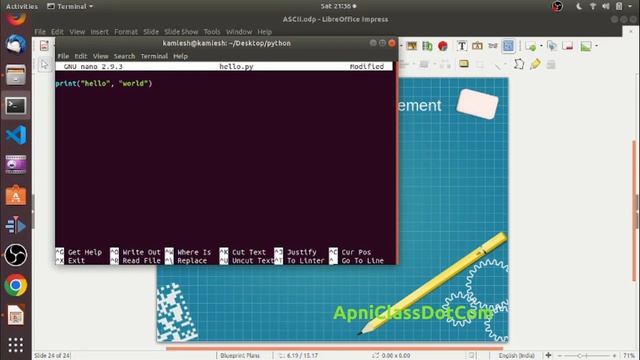The height and width of the screenshot is (360, 640).
Task: Click the arrow Select tool in Impress toolbar
Action: click(44, 64)
